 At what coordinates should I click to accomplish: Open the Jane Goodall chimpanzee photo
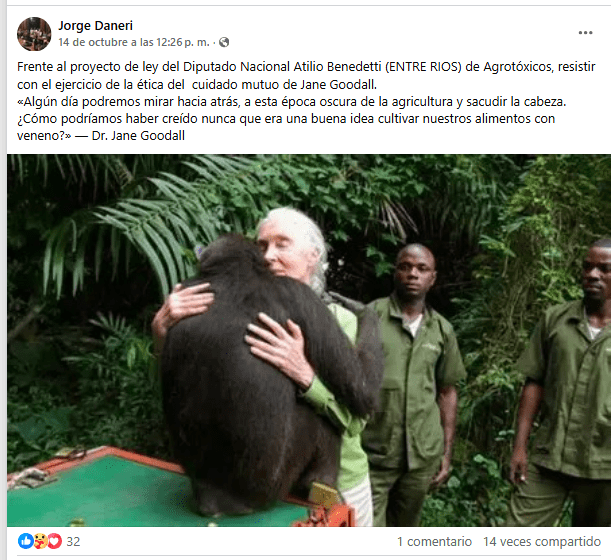point(309,340)
